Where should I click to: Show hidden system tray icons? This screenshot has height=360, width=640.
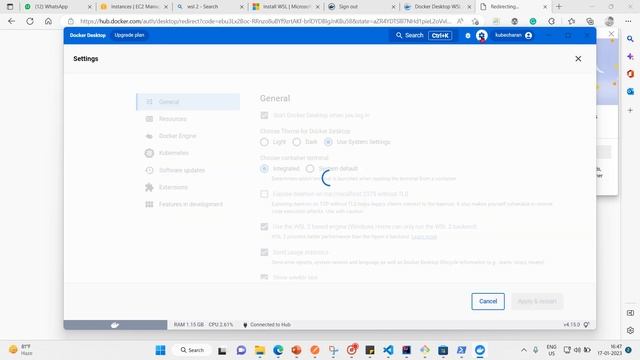[x=524, y=350]
